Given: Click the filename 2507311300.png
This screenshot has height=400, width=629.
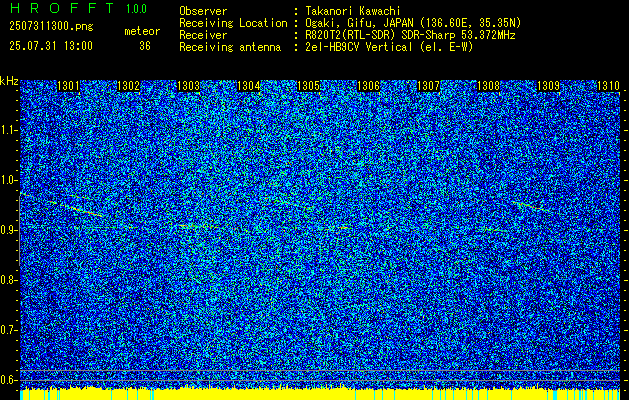Looking at the screenshot, I should coord(51,27).
